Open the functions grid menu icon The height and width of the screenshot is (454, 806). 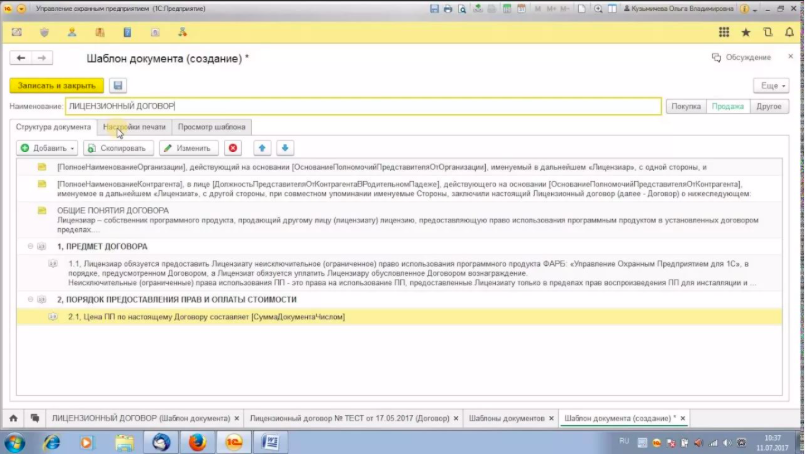click(x=724, y=32)
